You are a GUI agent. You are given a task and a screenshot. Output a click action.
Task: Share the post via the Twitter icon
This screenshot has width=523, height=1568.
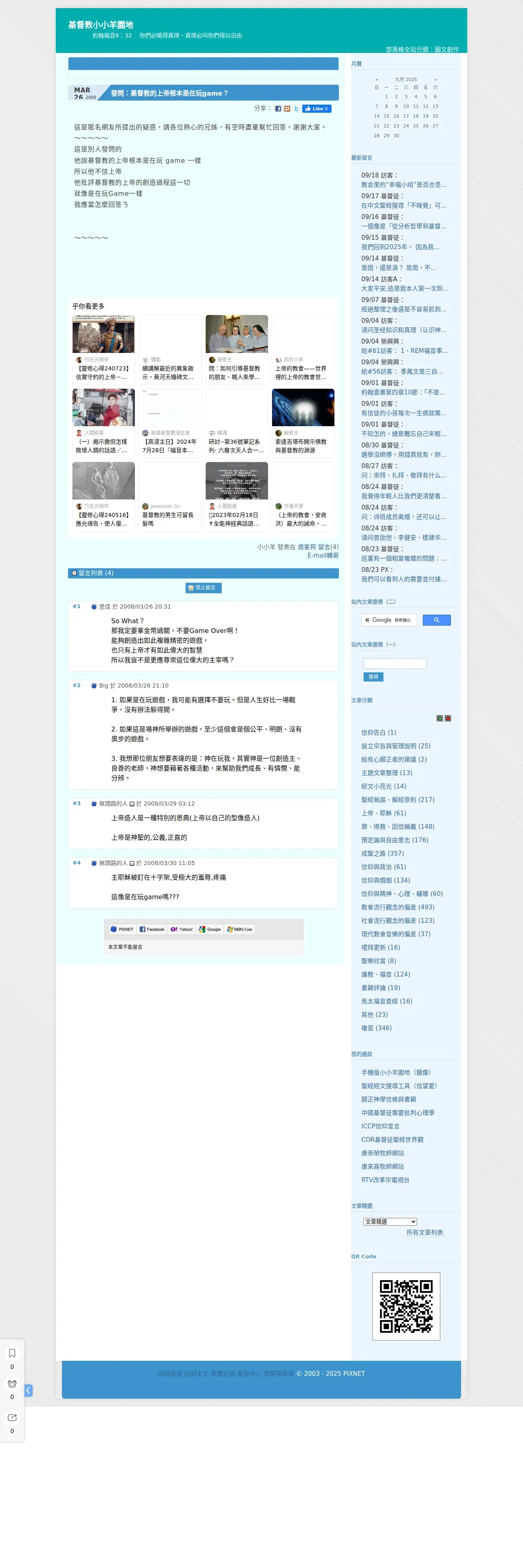click(297, 109)
